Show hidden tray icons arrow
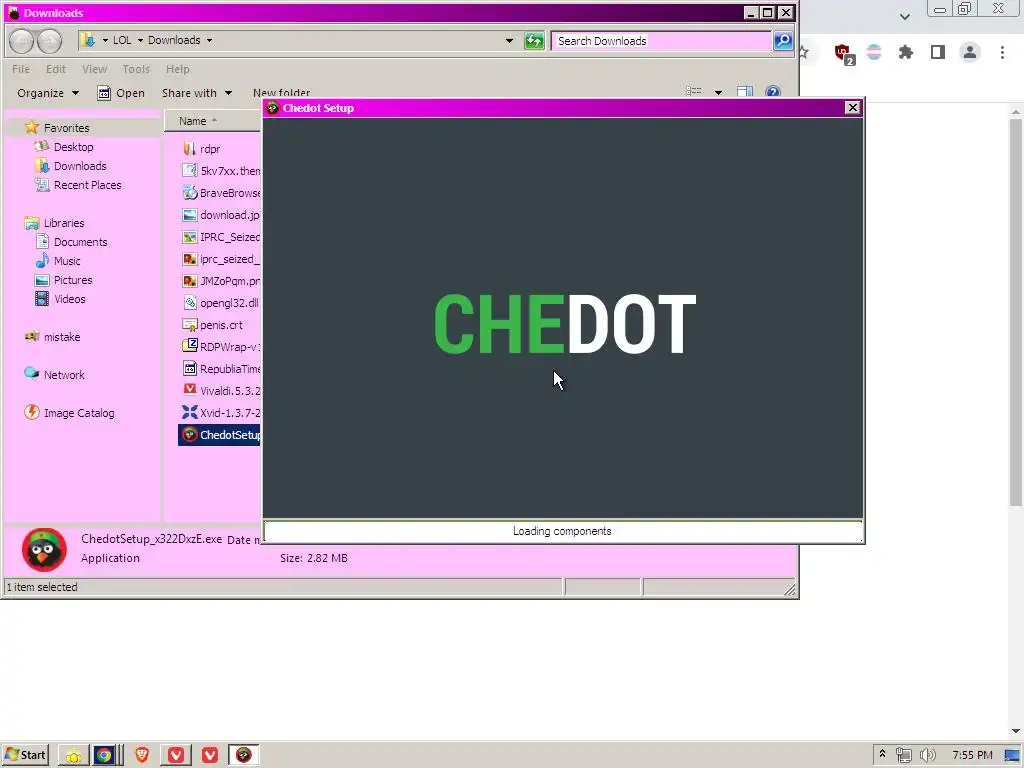Image resolution: width=1024 pixels, height=768 pixels. click(882, 754)
